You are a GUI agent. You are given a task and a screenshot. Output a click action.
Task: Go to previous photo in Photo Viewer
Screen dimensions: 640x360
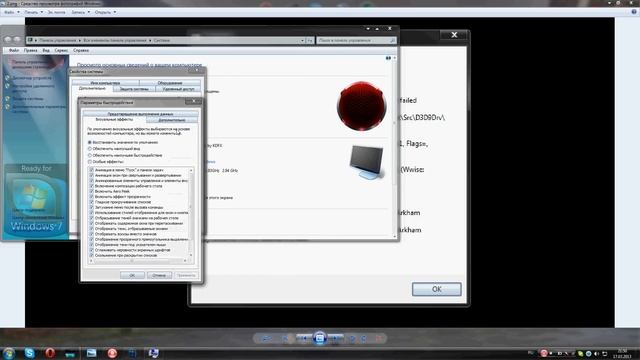(304, 338)
